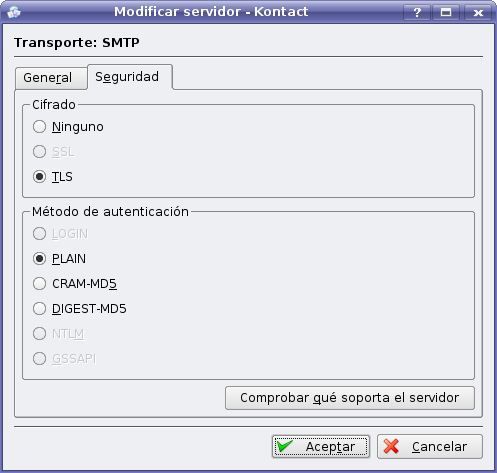Viewport: 497px width, 473px height.
Task: Click the Kontact application icon in title bar
Action: click(14, 12)
